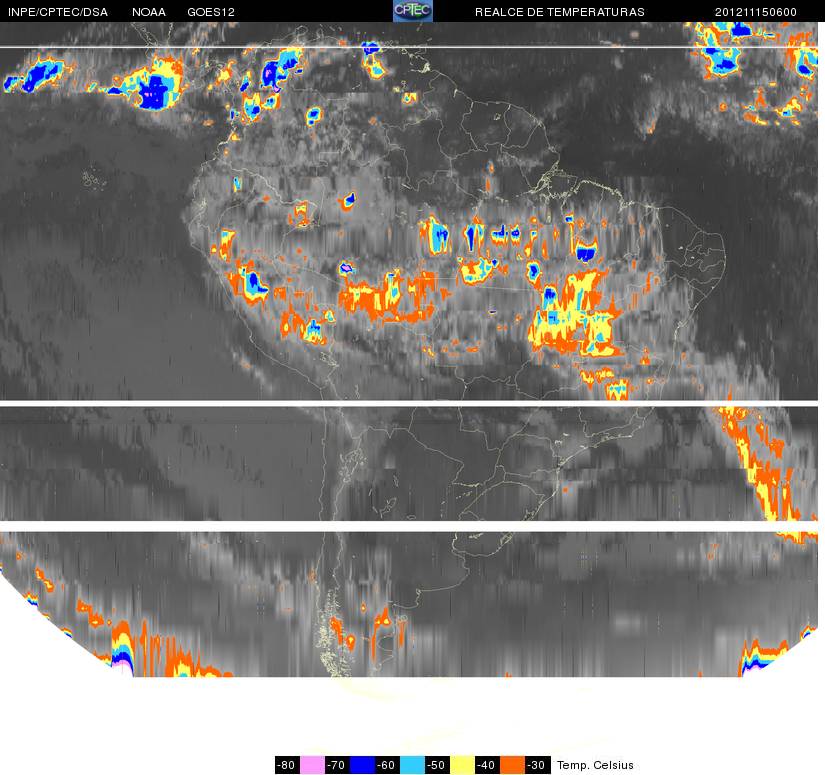The image size is (825, 775).
Task: Click the -70 legend value
Action: (337, 765)
